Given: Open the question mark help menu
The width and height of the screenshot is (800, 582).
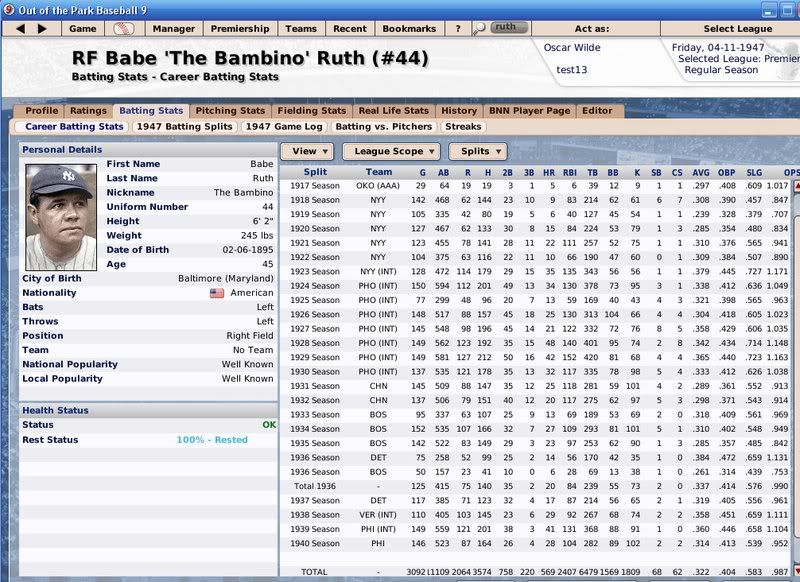Looking at the screenshot, I should (457, 28).
